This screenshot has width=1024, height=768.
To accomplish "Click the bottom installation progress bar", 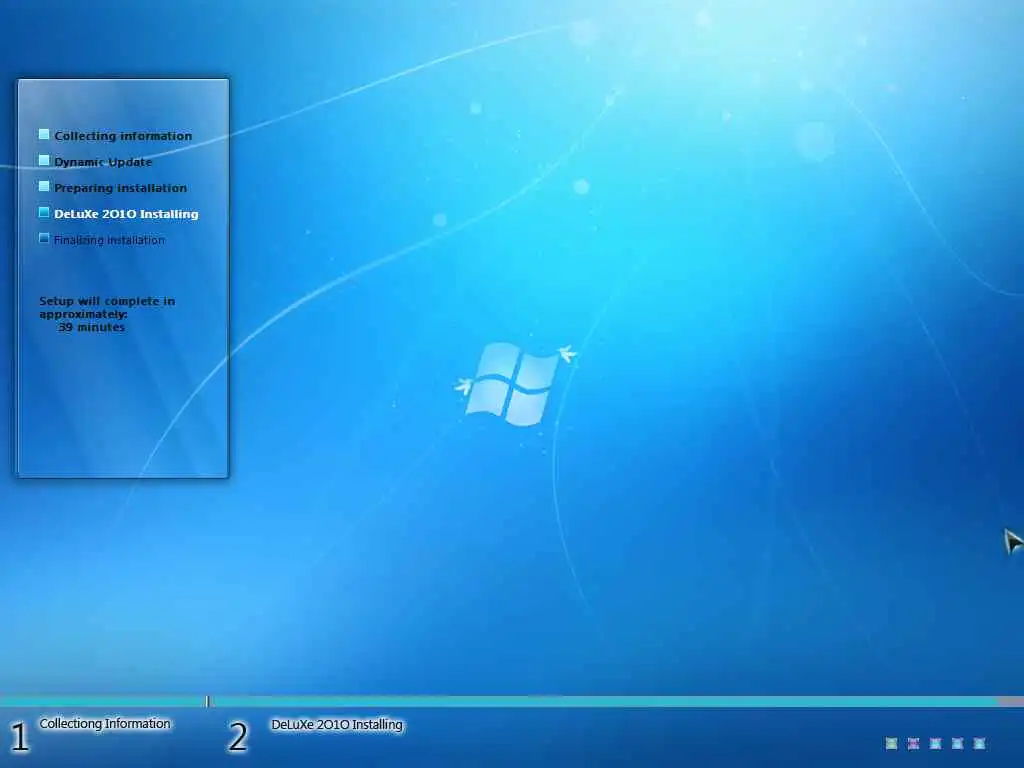I will coord(512,701).
